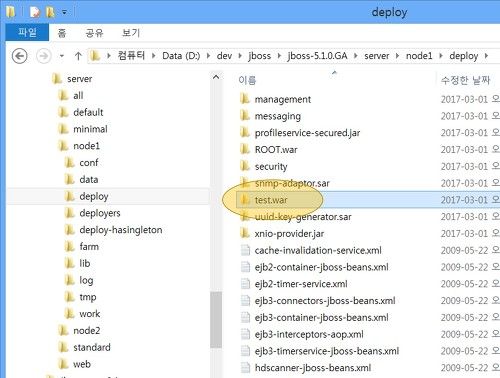Sort by 수정한 날짜 column header
Viewport: 500px width, 378px height.
(x=465, y=80)
